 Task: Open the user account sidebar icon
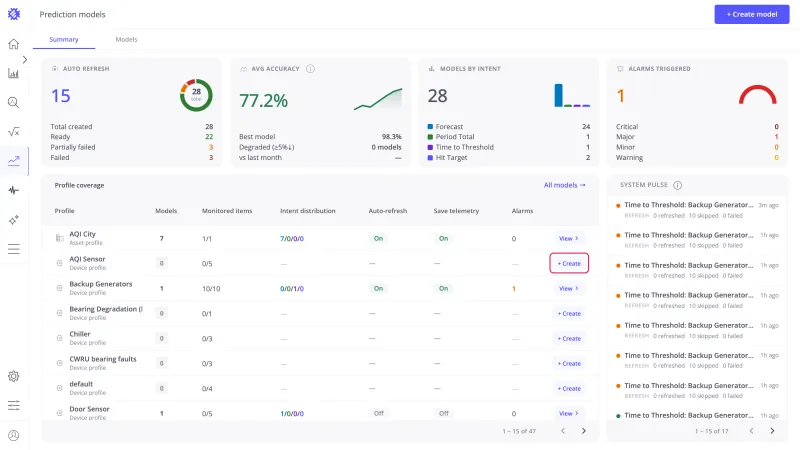pos(14,435)
